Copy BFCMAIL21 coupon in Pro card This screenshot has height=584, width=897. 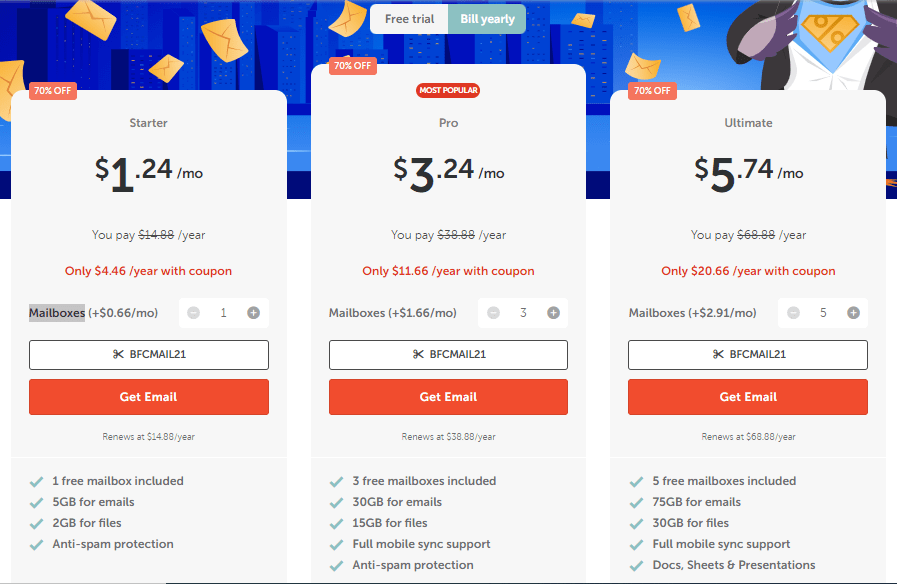point(448,355)
